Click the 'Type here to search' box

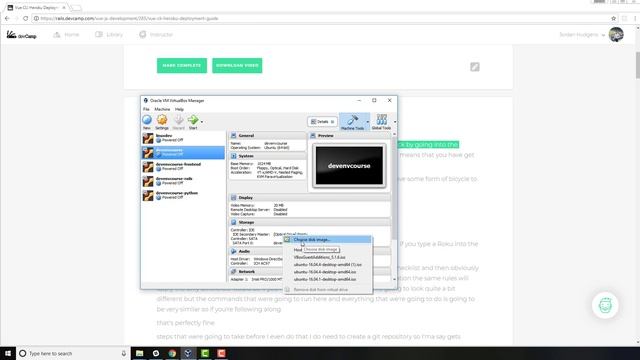click(x=73, y=353)
